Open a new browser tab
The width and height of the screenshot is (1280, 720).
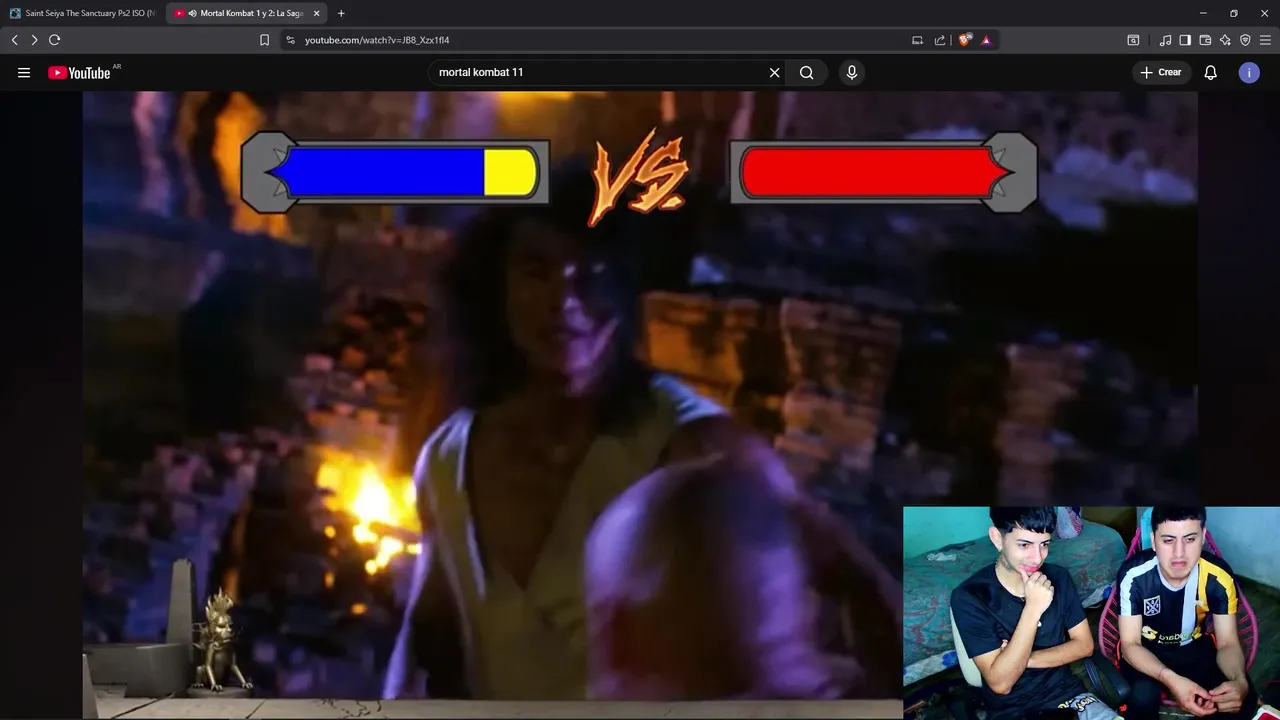tap(341, 13)
